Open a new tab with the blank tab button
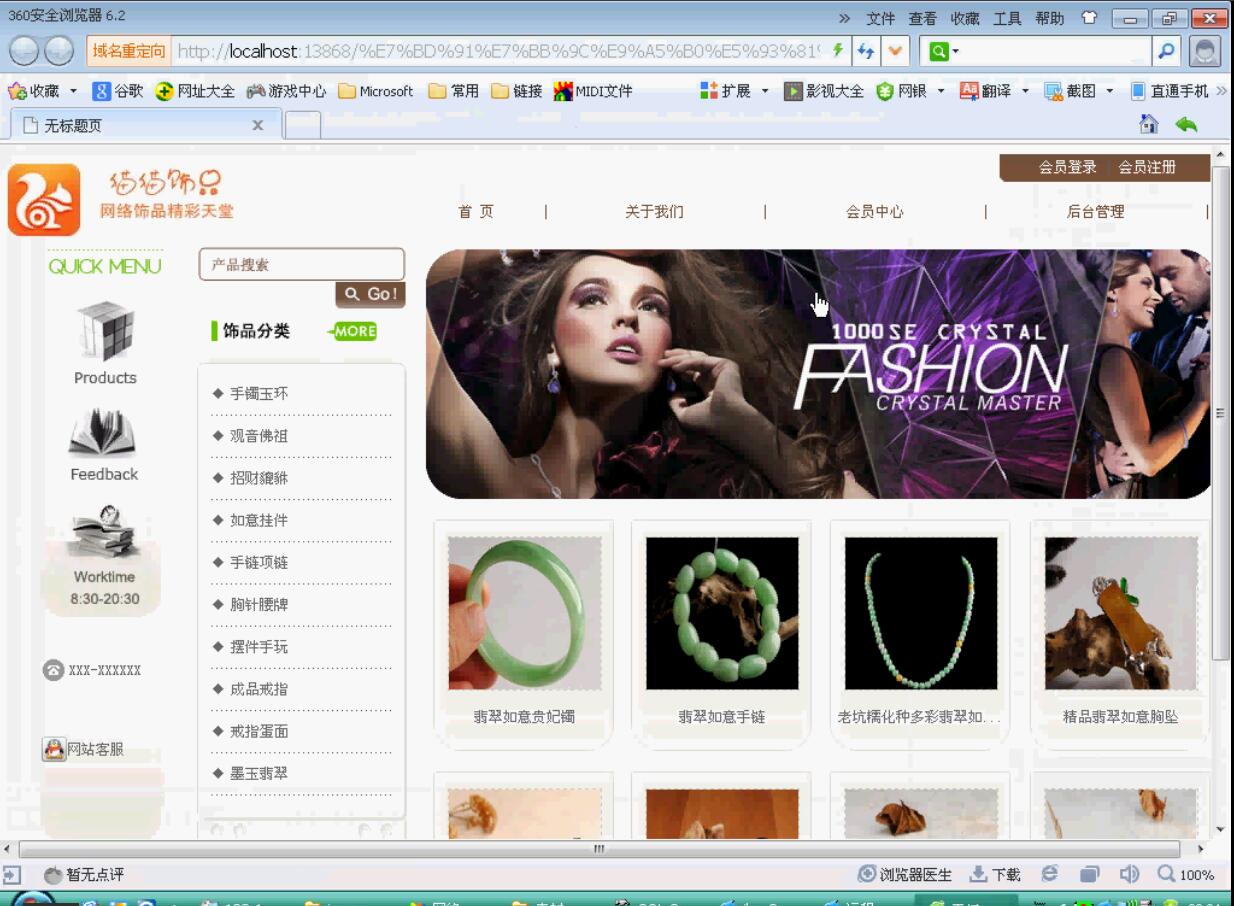 point(303,125)
